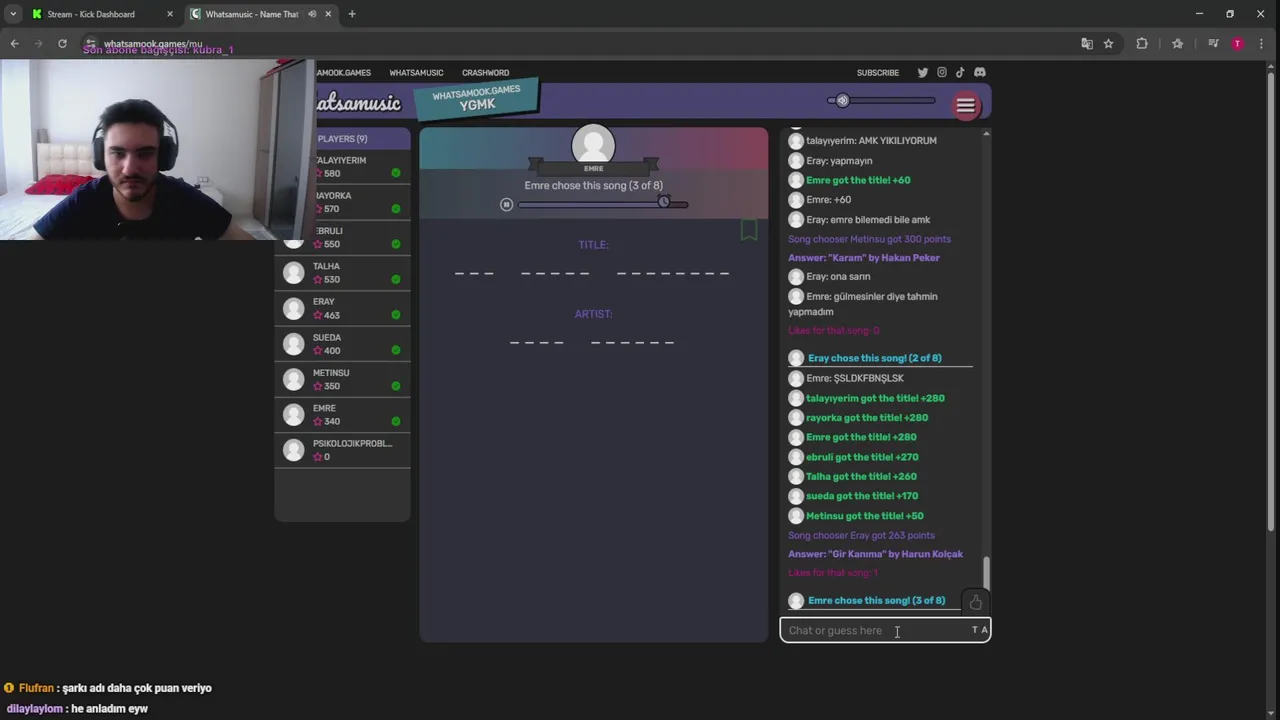1280x720 pixels.
Task: Bookmark this page with star icon
Action: coord(1108,44)
